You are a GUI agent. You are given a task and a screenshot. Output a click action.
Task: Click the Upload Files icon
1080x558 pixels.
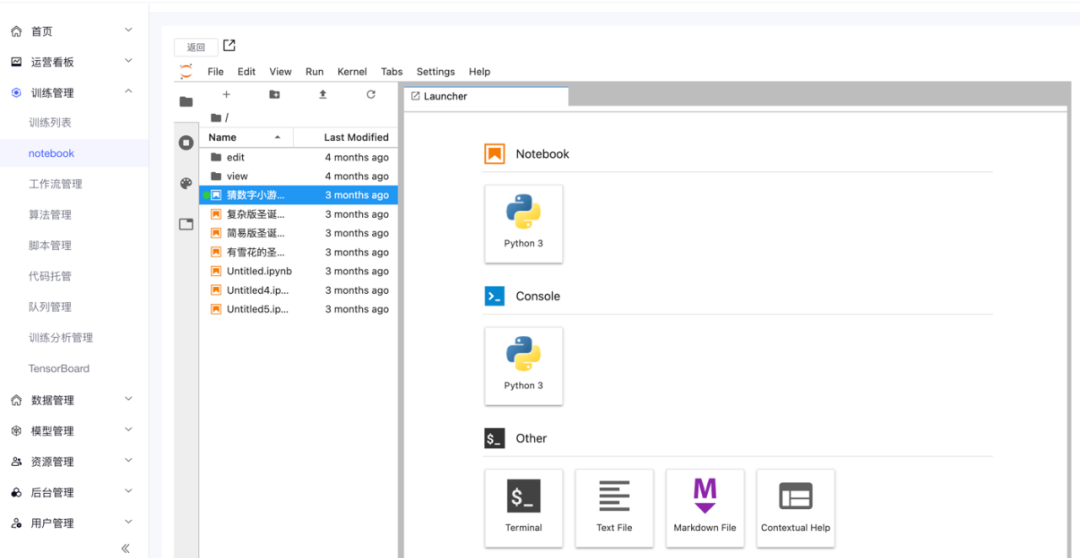322,94
